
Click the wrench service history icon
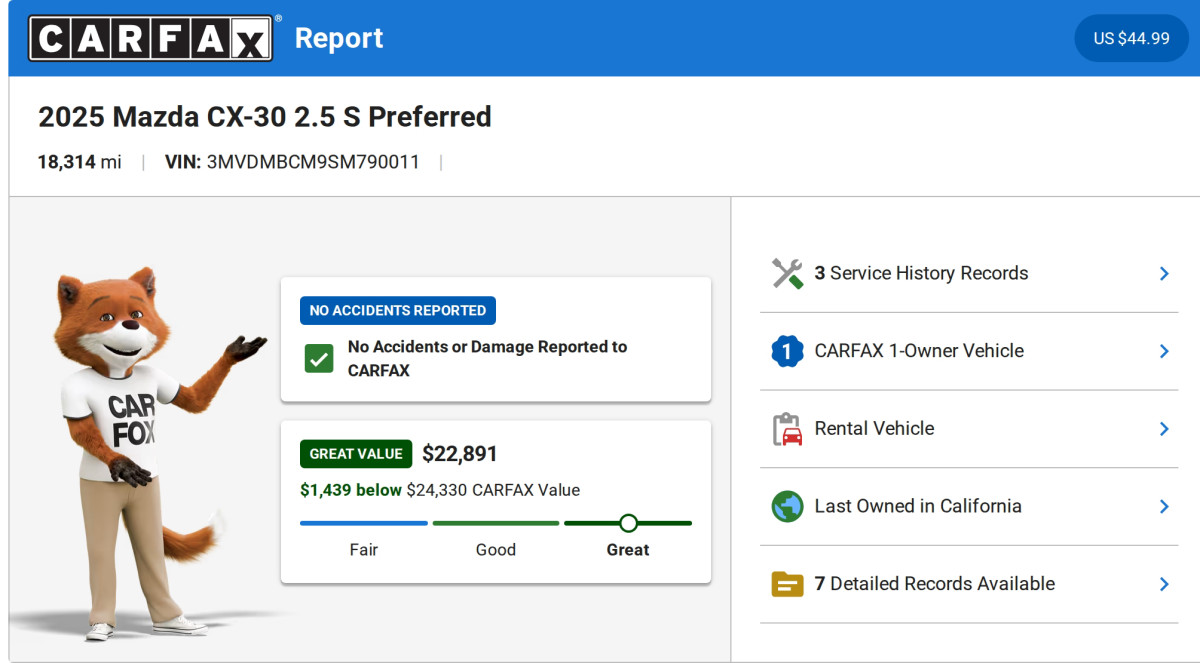[x=787, y=273]
